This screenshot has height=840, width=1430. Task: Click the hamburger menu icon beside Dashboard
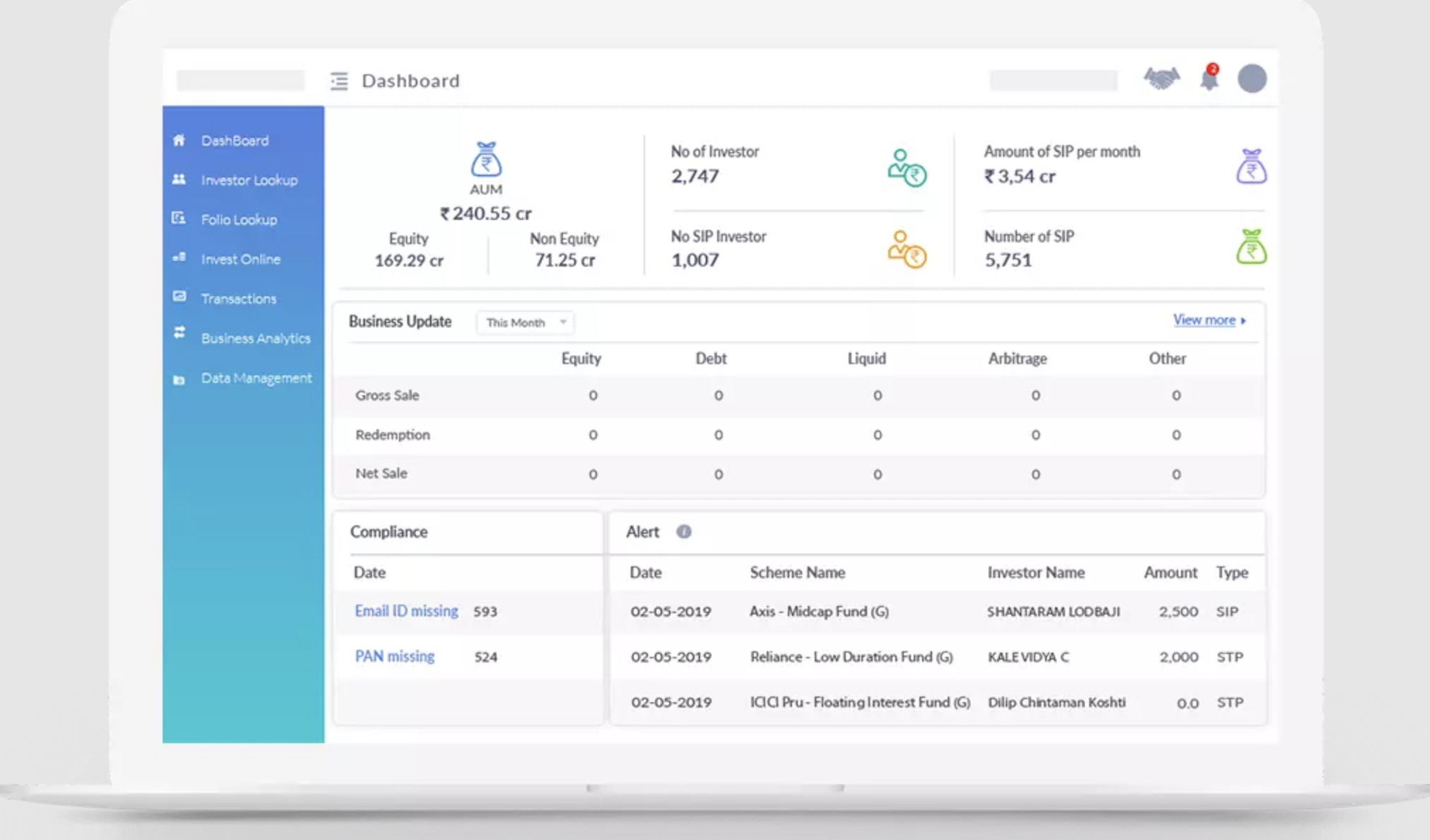click(x=339, y=81)
